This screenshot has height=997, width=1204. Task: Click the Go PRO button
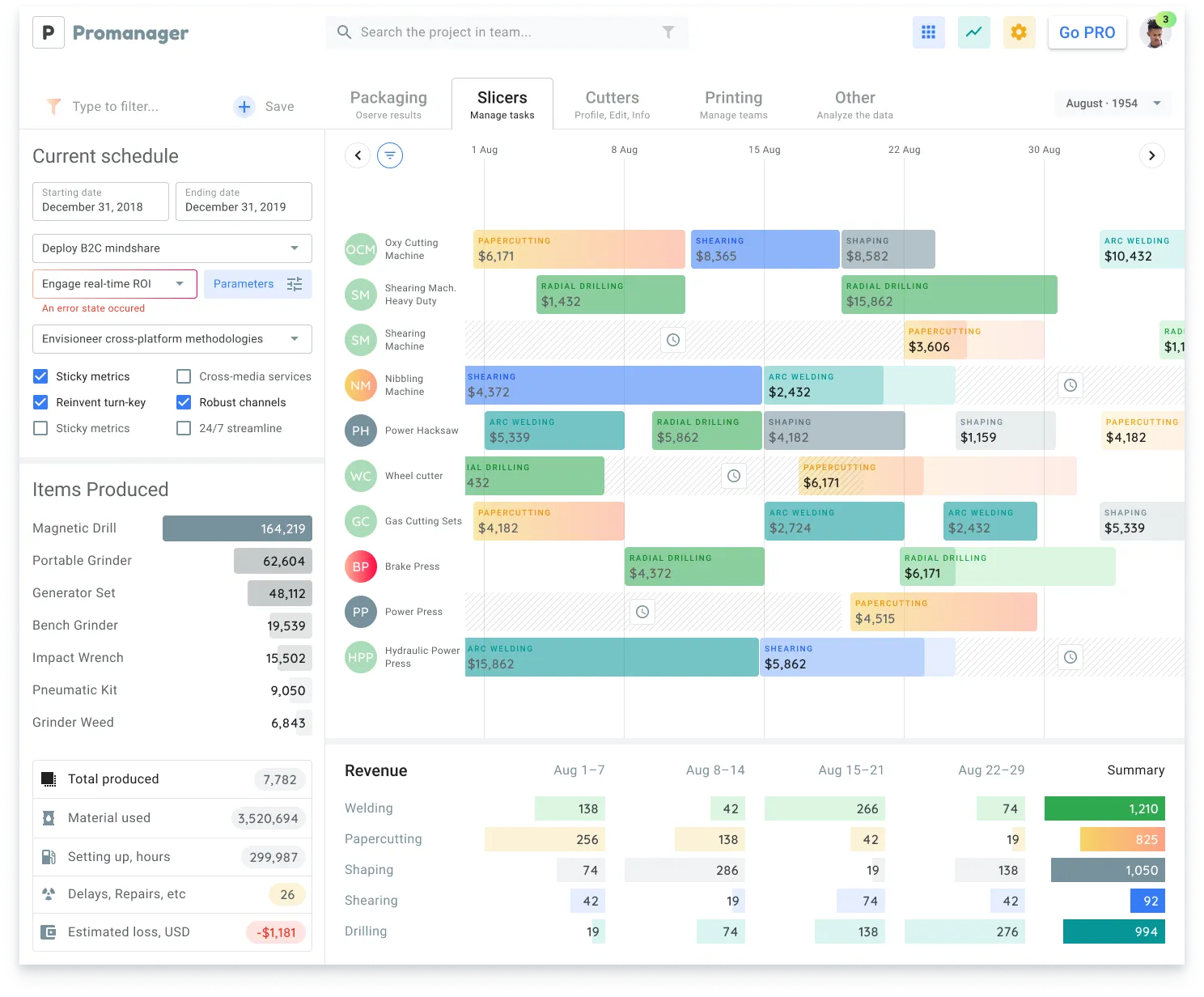(x=1087, y=32)
